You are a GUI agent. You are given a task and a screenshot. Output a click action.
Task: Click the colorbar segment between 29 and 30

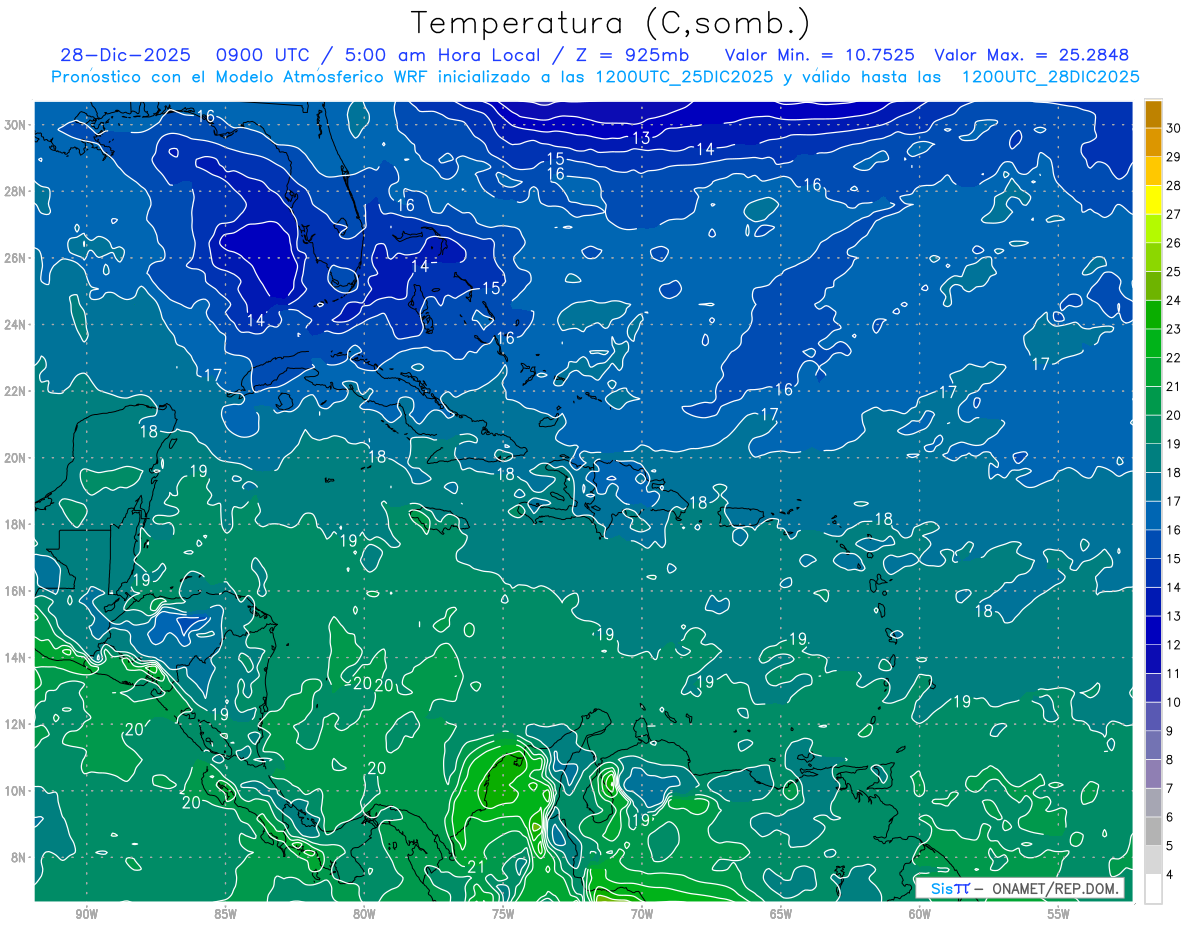[1154, 143]
